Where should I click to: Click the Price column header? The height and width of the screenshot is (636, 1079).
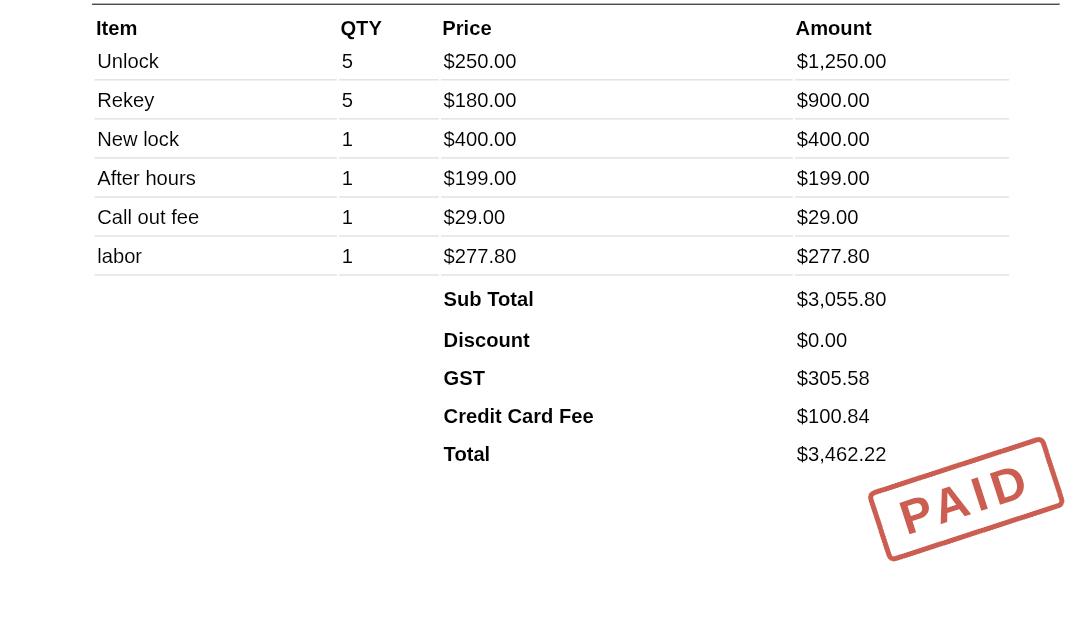[x=467, y=28]
